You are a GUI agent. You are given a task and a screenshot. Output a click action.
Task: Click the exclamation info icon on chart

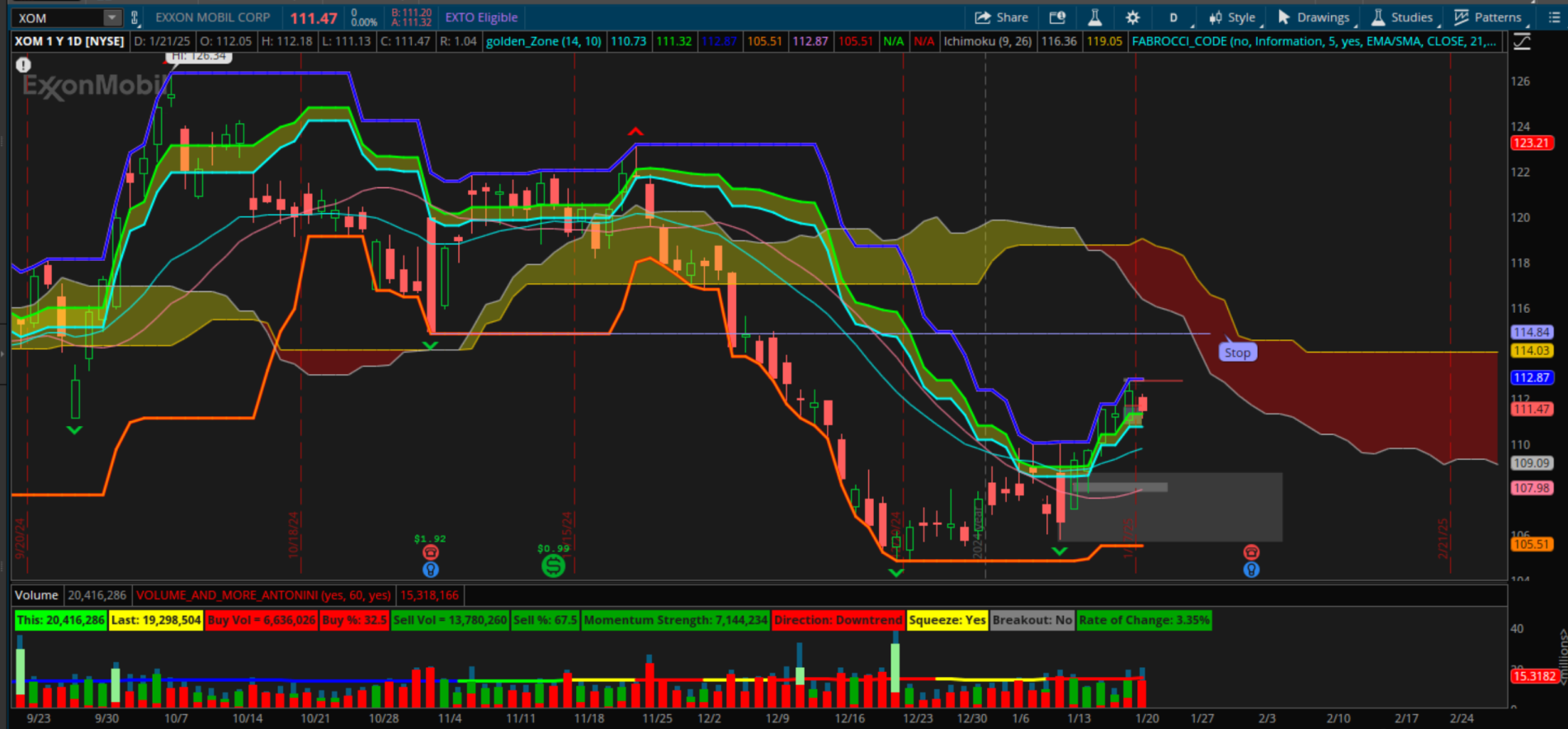coord(23,64)
